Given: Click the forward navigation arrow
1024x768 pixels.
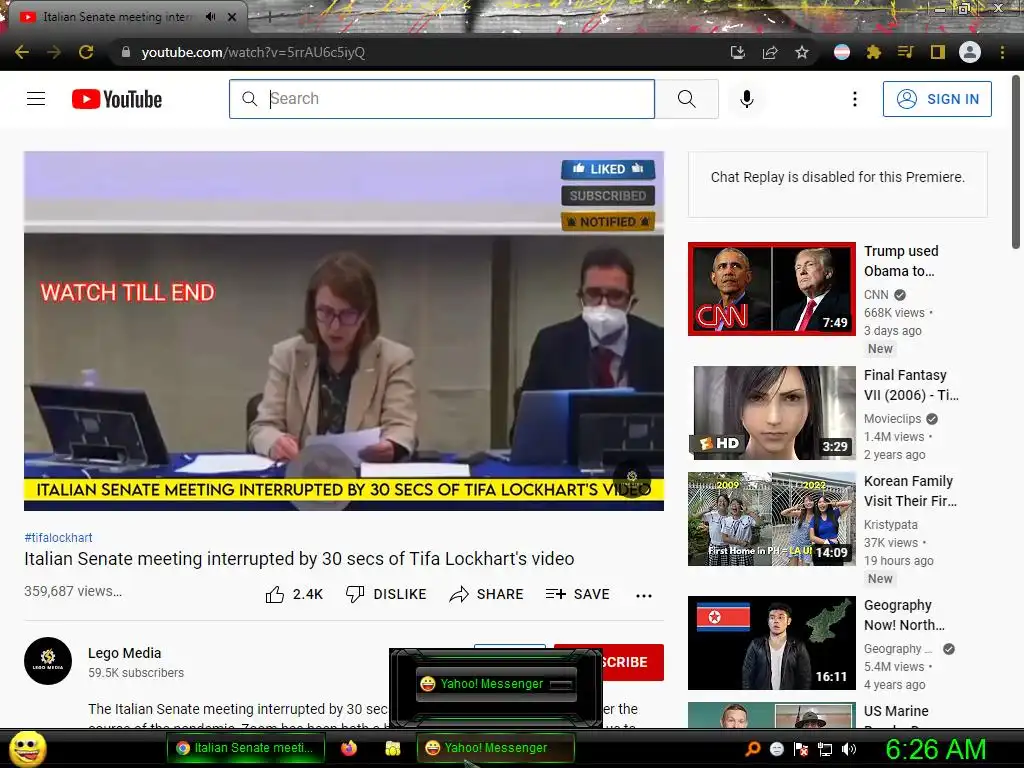Looking at the screenshot, I should [54, 52].
